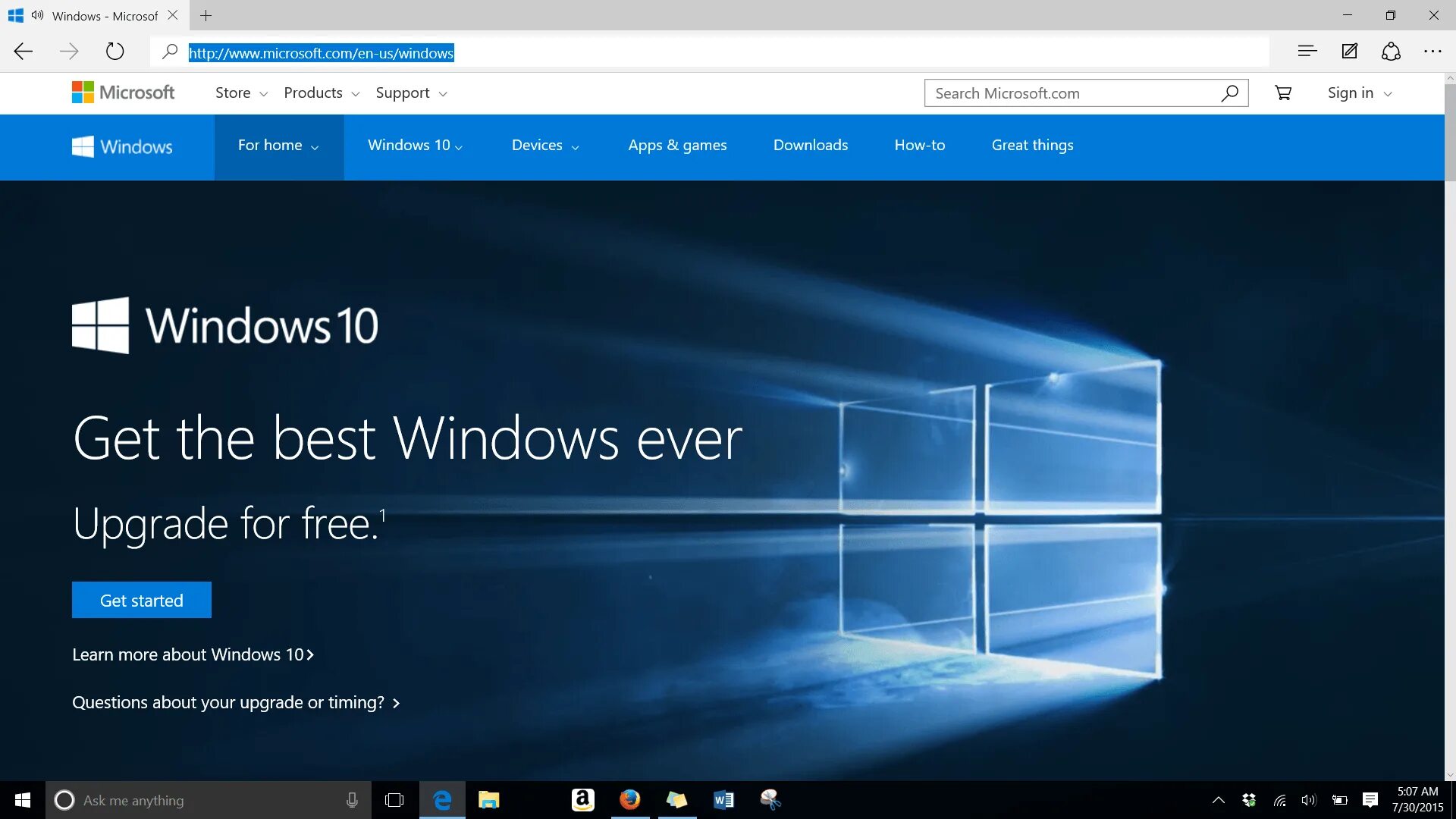Open Questions about your upgrade link

click(x=236, y=703)
